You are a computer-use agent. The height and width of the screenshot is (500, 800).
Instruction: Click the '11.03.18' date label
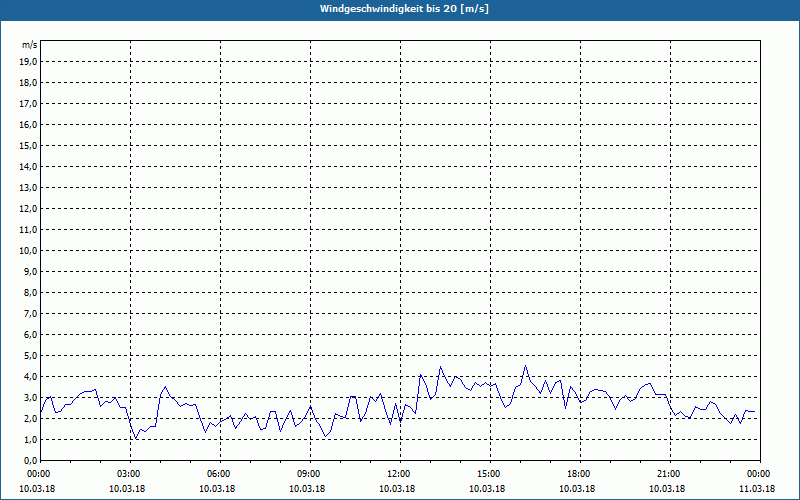[757, 489]
